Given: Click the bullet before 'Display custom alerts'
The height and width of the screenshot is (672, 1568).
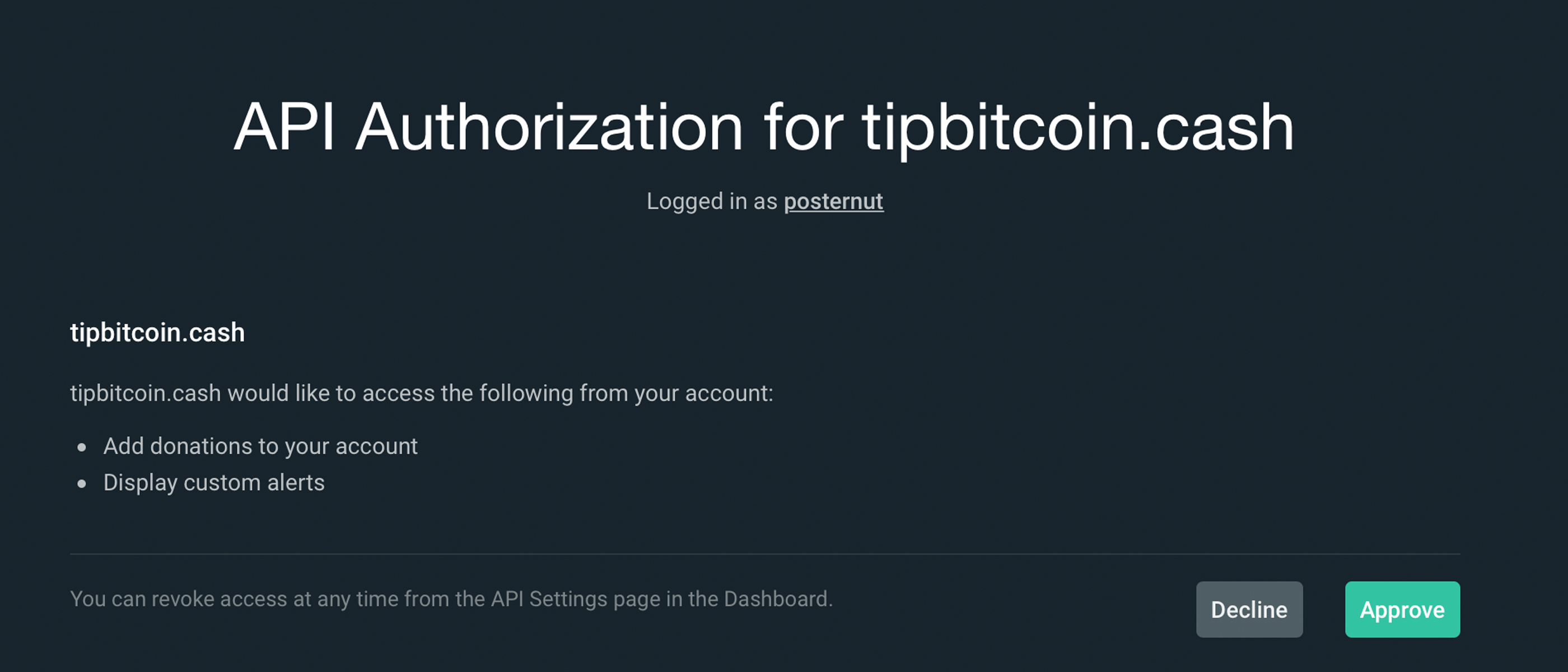Looking at the screenshot, I should [x=82, y=484].
